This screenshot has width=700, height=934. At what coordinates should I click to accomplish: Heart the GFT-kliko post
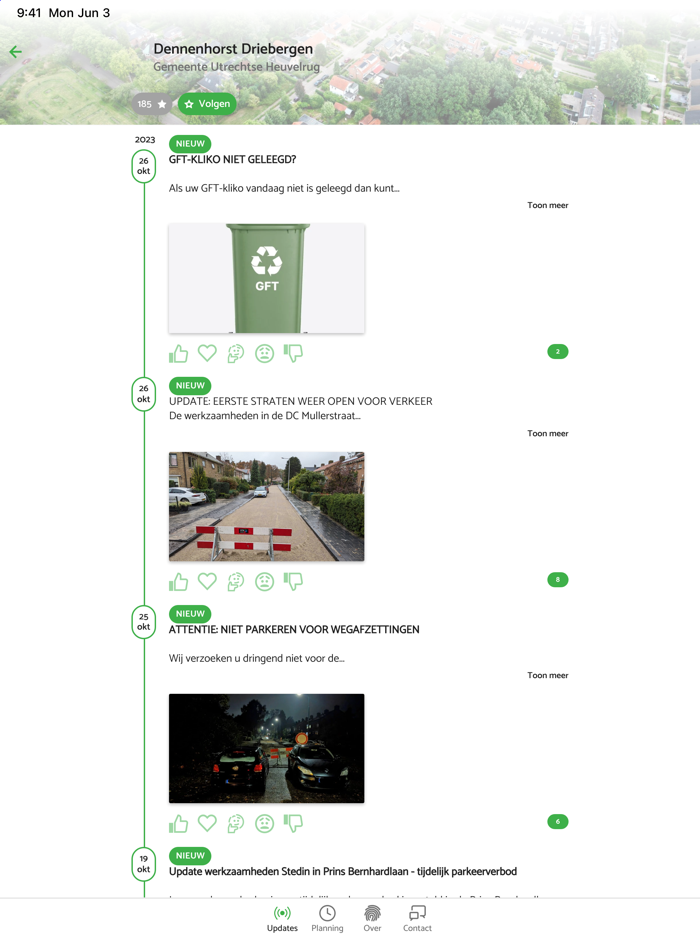click(207, 353)
